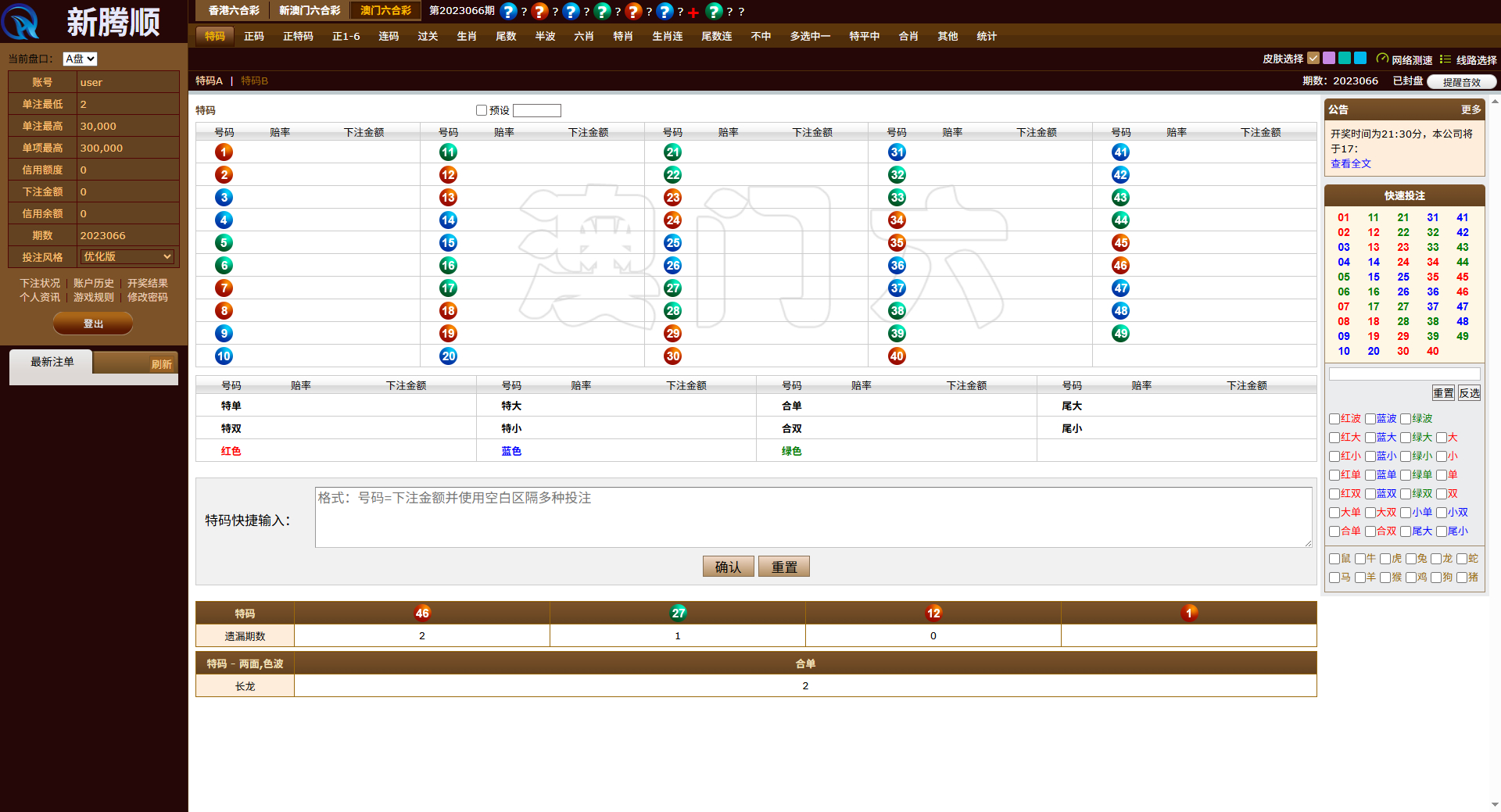Image resolution: width=1501 pixels, height=812 pixels.
Task: Open the 生肖连 menu item
Action: click(667, 36)
